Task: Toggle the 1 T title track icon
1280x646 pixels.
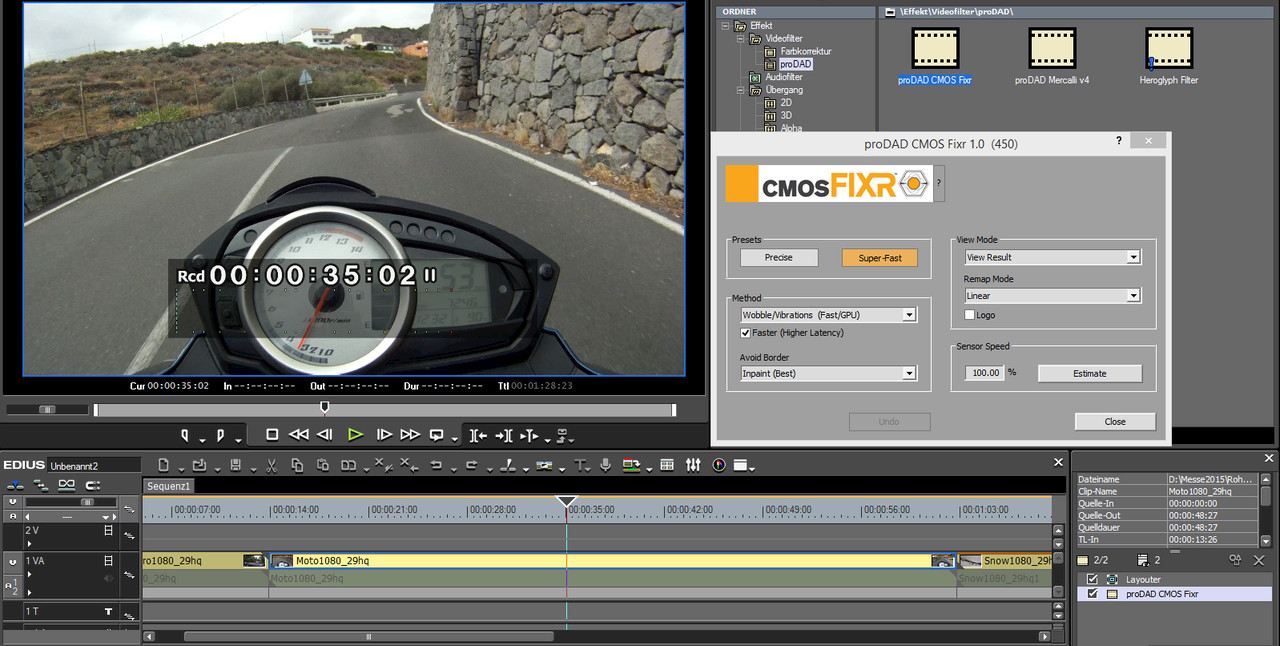Action: tap(108, 611)
